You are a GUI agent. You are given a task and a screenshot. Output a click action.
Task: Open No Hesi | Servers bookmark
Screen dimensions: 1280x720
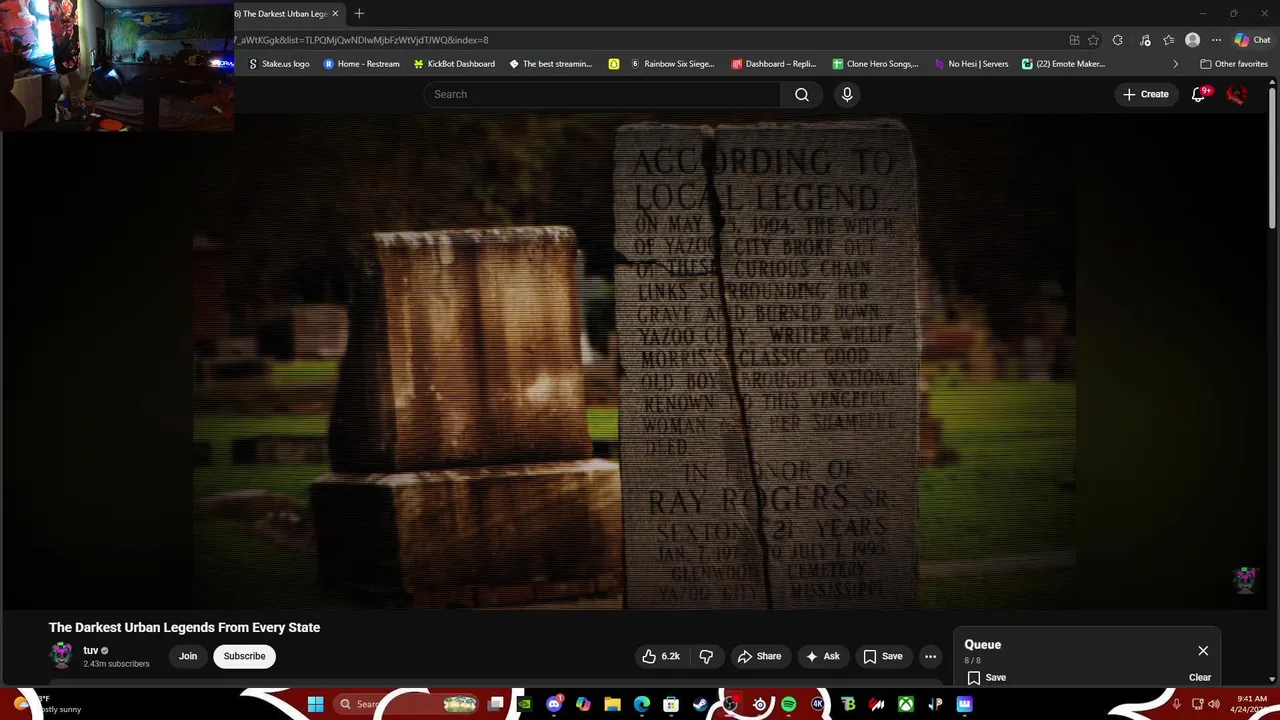tap(971, 64)
